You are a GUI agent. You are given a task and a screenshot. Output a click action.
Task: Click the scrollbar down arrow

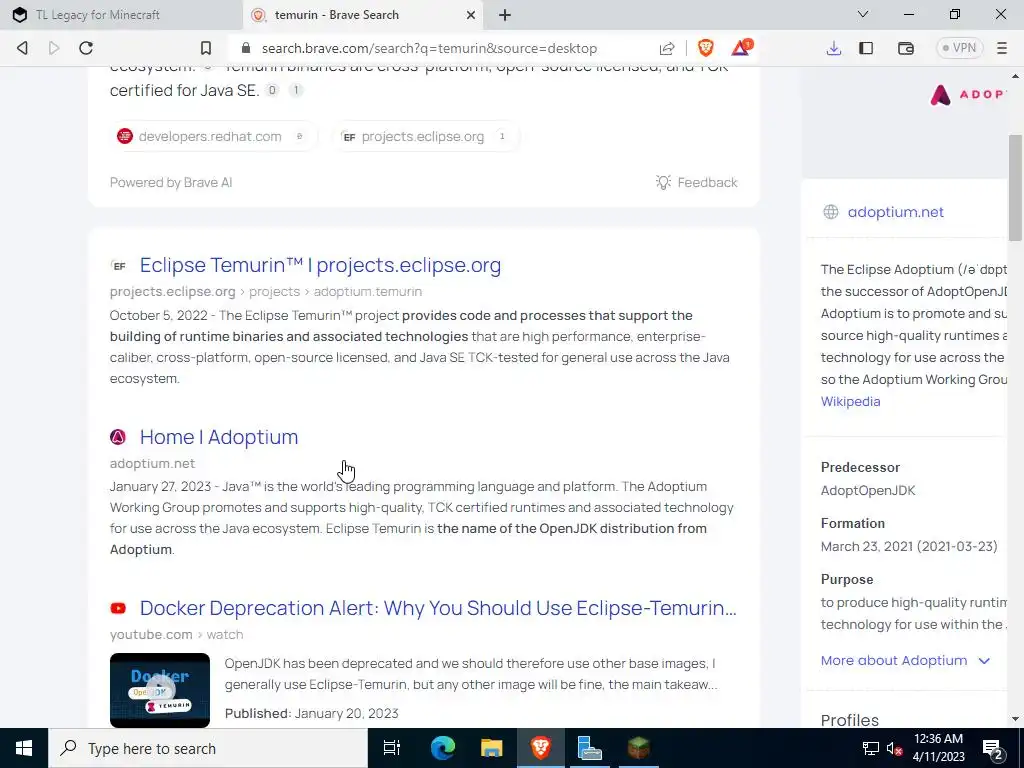(x=1015, y=719)
